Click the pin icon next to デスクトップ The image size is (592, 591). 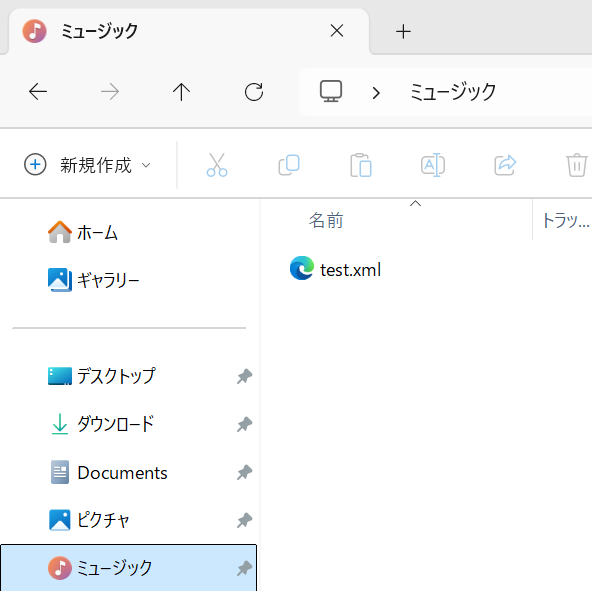coord(244,377)
